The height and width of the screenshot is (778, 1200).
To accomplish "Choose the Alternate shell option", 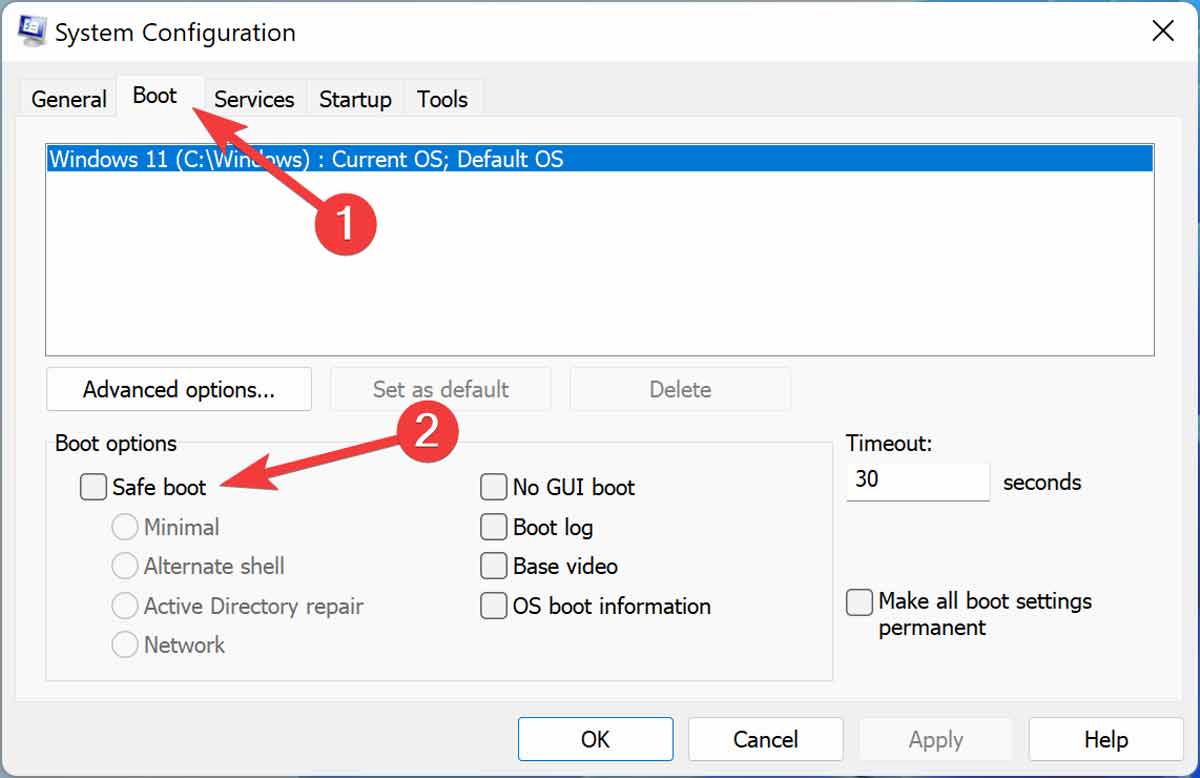I will tap(126, 566).
